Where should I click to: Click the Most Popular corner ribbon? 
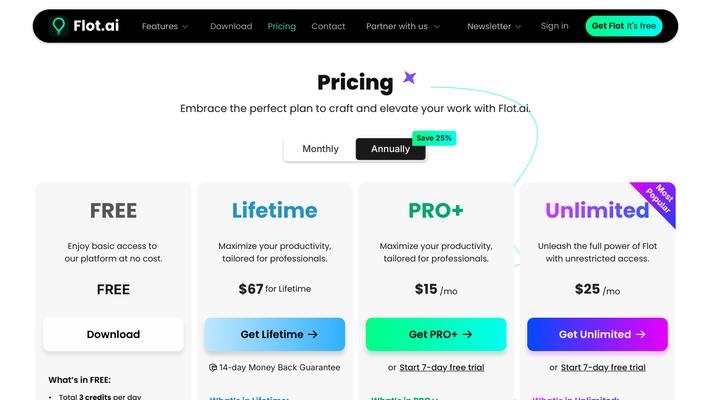tap(658, 199)
